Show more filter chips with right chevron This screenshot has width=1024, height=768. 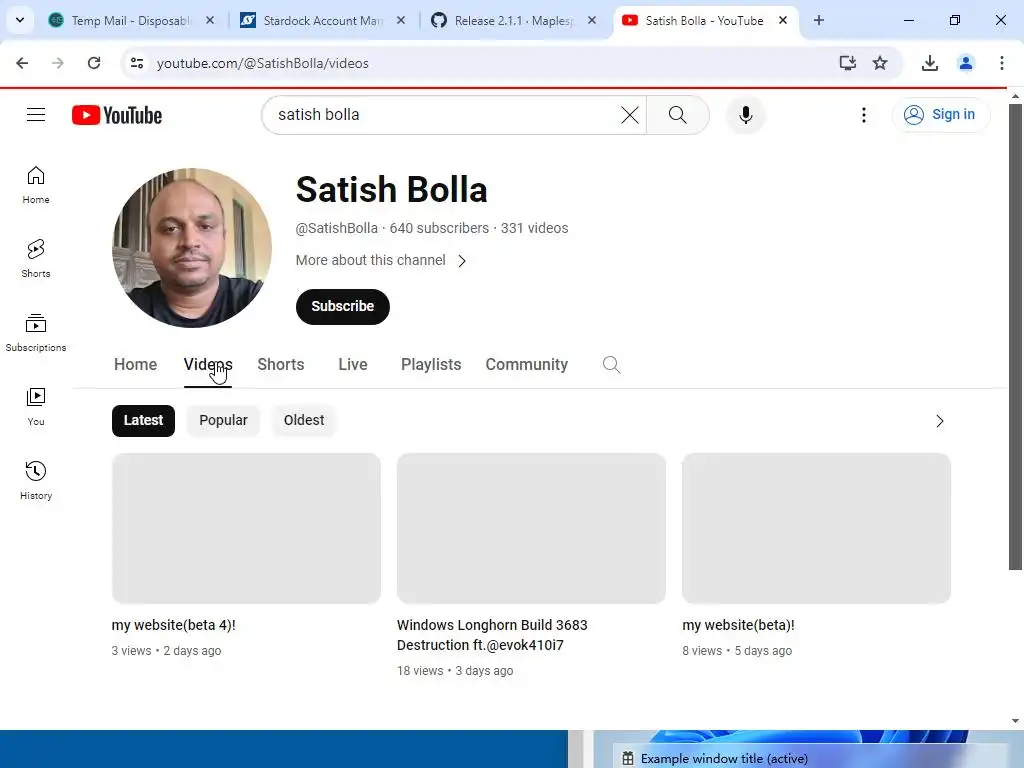pos(939,421)
